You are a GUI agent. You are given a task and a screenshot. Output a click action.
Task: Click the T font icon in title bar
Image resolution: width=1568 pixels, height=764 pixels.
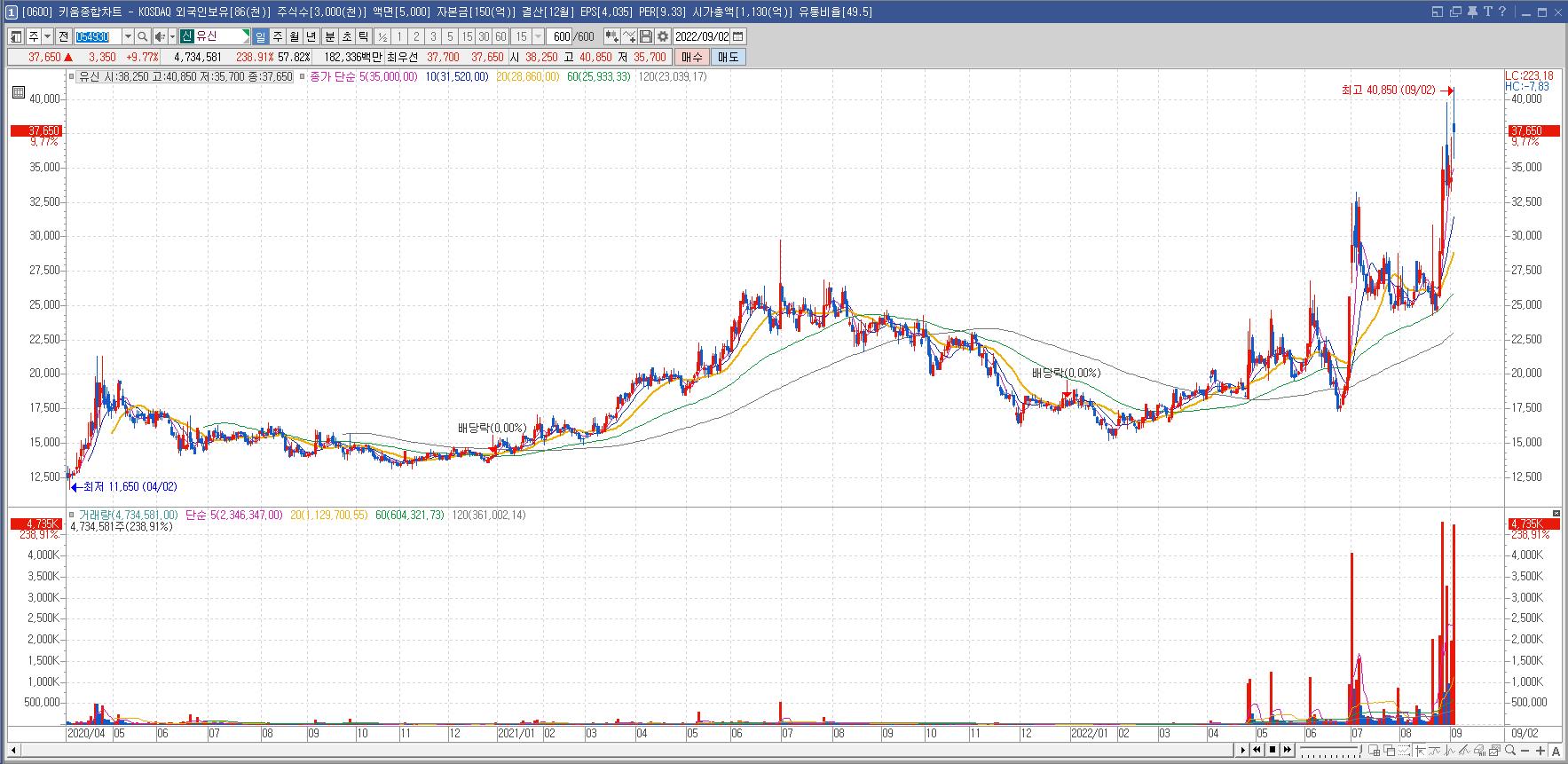(1488, 12)
